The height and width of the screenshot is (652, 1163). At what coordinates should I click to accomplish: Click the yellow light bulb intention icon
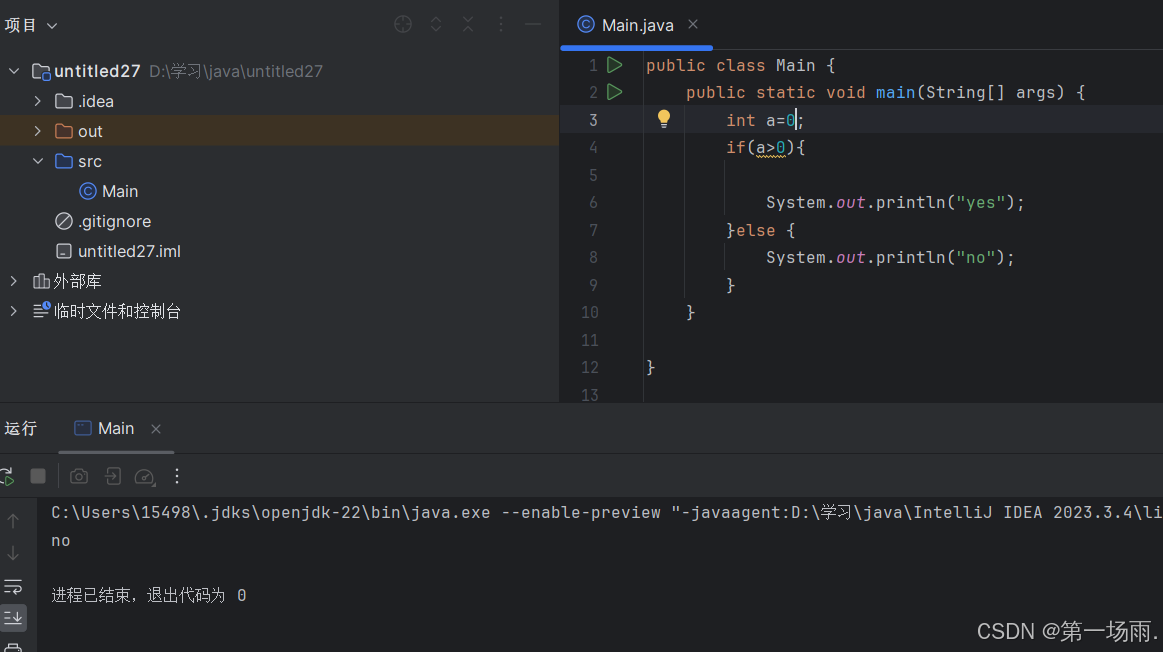tap(664, 119)
